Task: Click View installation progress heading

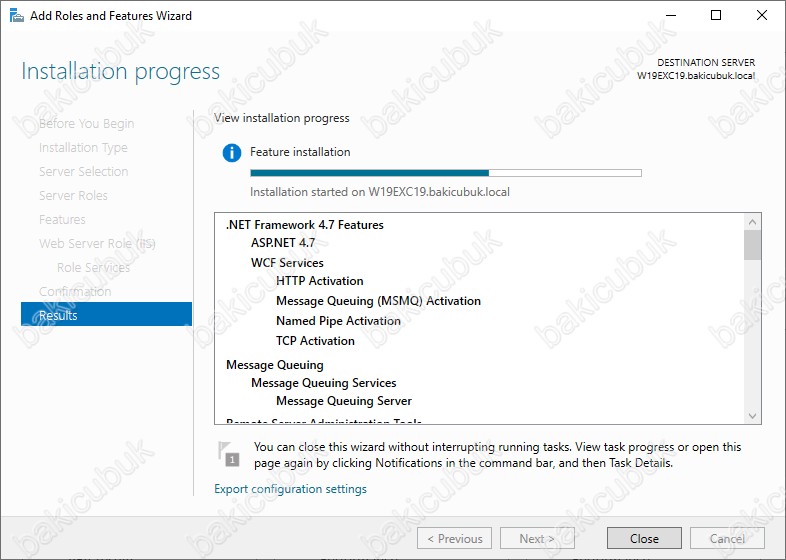Action: click(282, 118)
